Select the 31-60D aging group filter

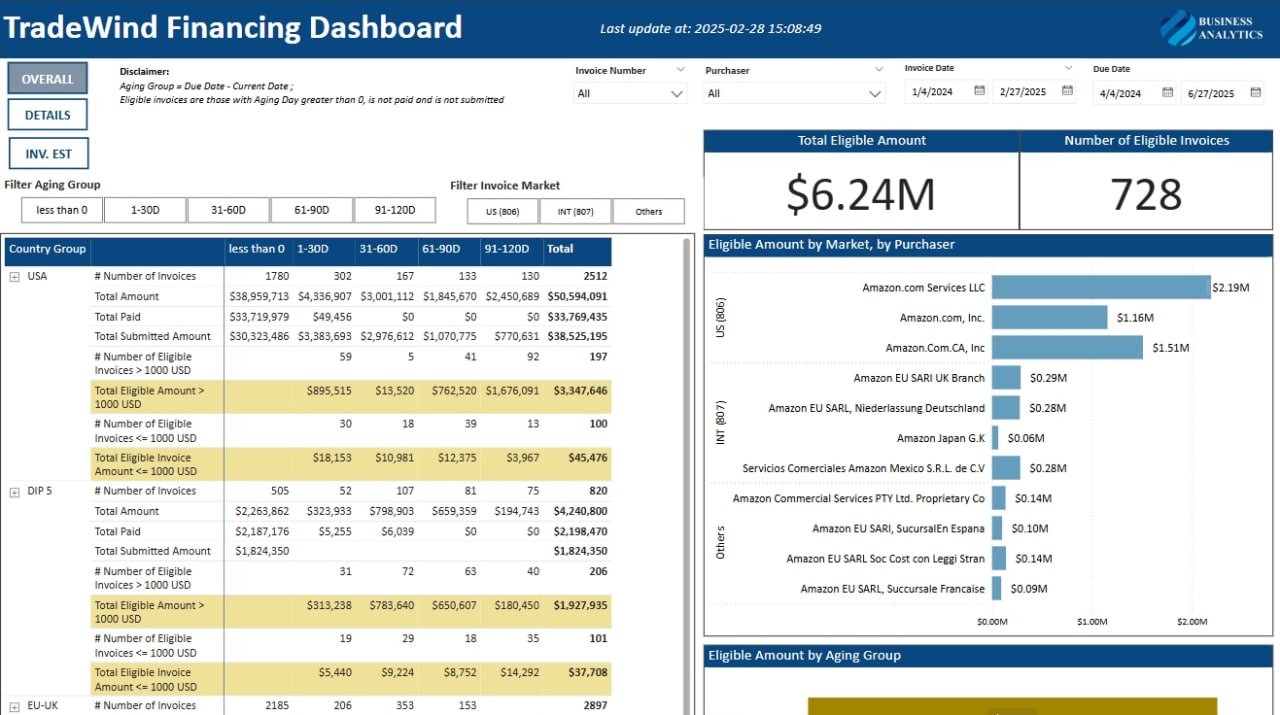point(228,210)
